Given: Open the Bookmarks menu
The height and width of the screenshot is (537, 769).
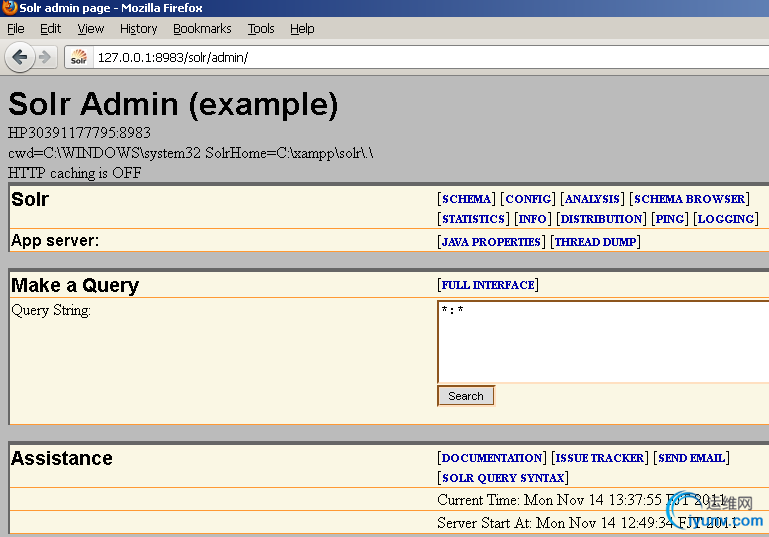Looking at the screenshot, I should (x=202, y=29).
